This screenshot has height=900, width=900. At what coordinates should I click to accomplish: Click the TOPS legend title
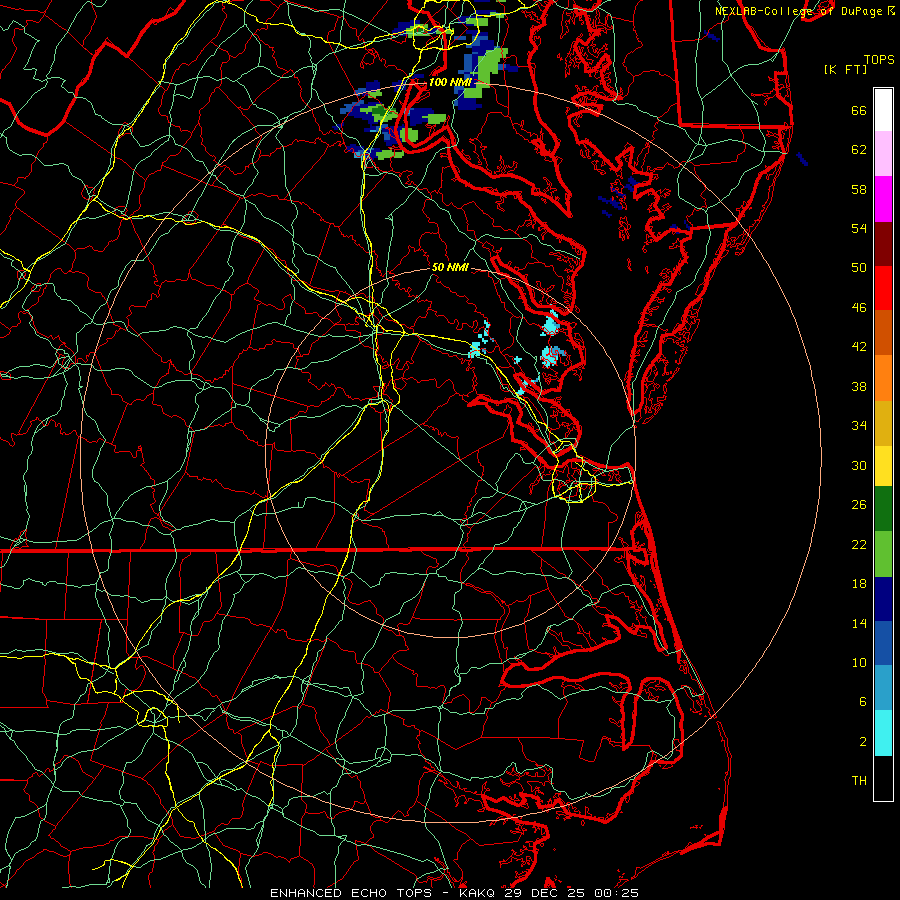[879, 59]
